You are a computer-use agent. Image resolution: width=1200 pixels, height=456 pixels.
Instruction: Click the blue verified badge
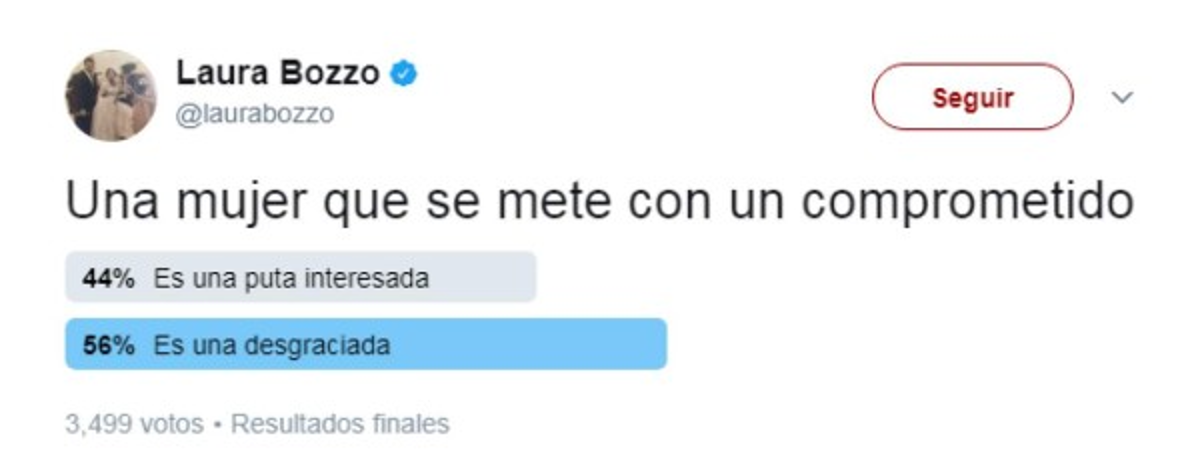click(404, 74)
